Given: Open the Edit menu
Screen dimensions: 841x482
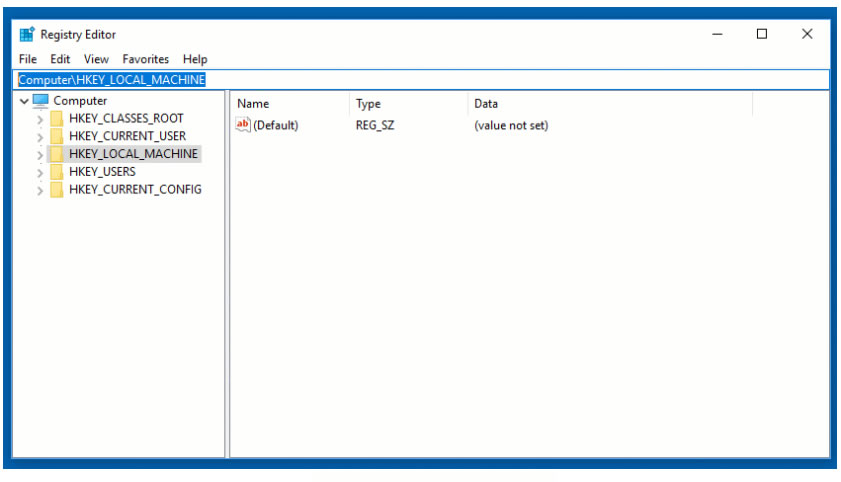Looking at the screenshot, I should point(60,59).
